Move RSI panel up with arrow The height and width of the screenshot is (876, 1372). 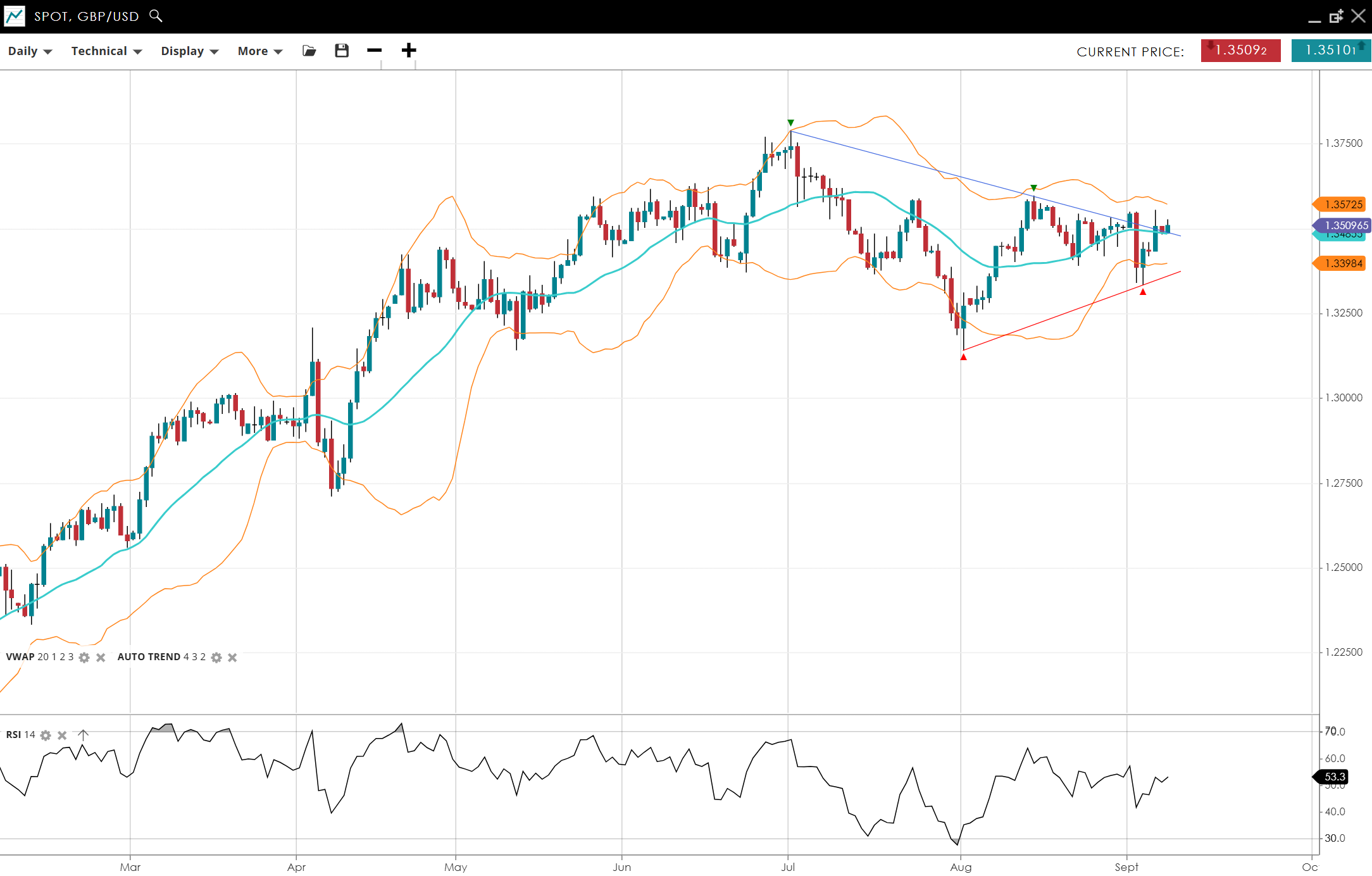pos(83,735)
